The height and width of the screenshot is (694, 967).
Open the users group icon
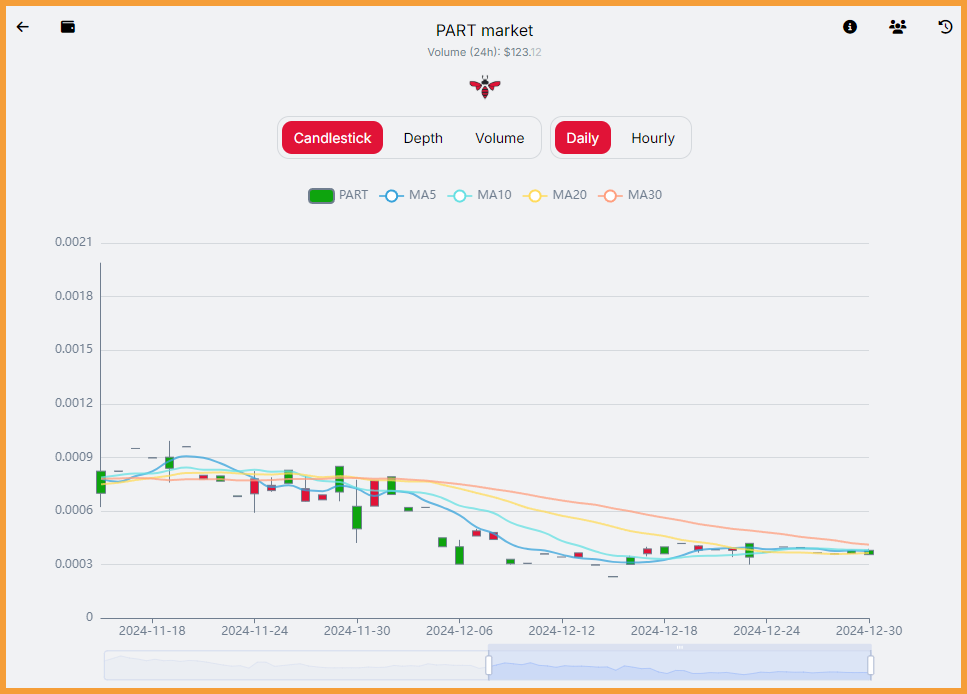[x=897, y=27]
